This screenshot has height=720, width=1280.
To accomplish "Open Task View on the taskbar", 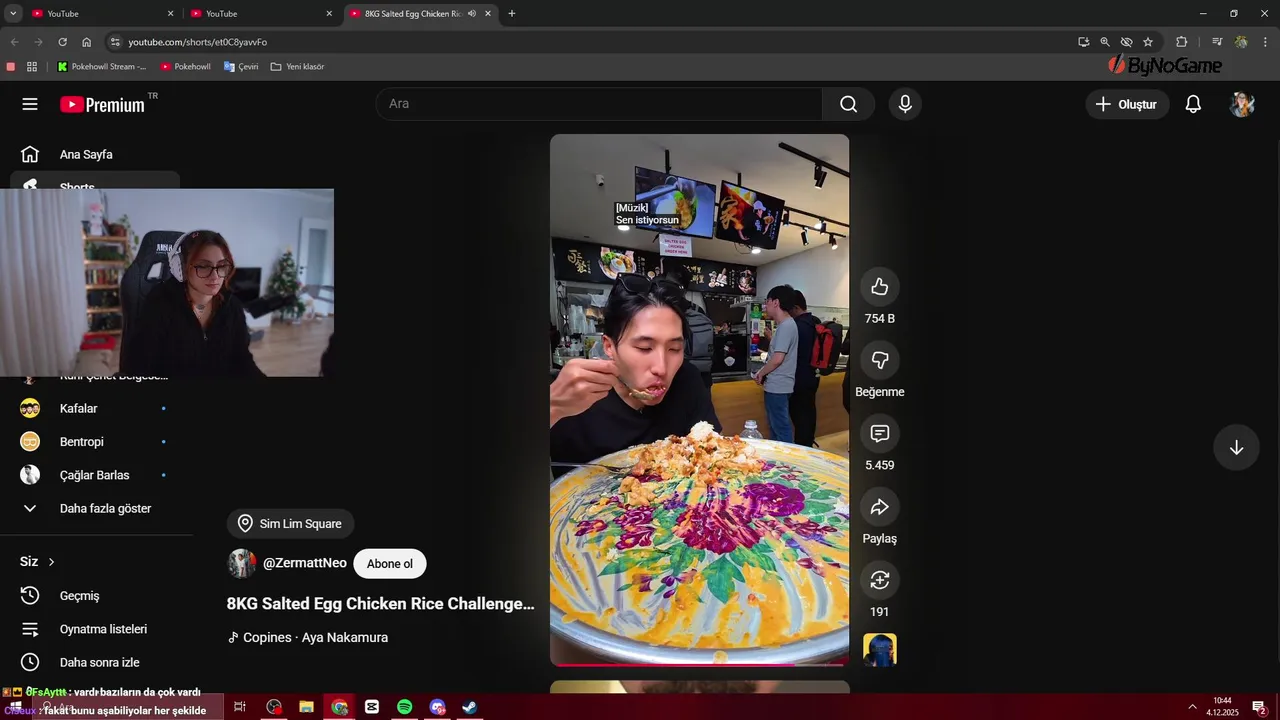I will tap(240, 707).
